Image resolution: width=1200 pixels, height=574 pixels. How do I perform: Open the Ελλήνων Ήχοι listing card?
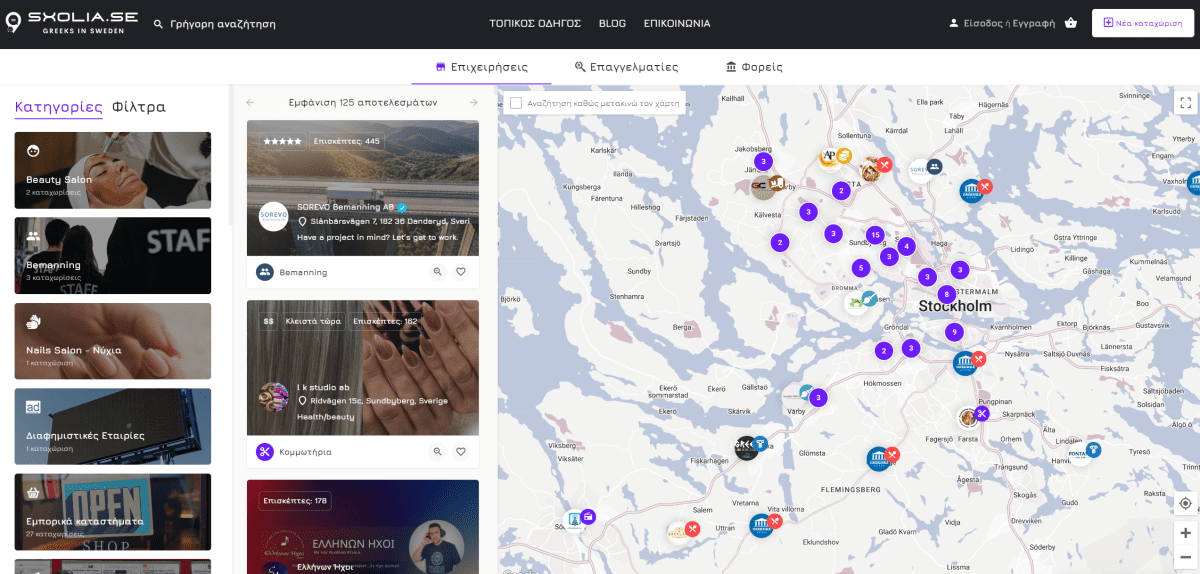point(362,527)
